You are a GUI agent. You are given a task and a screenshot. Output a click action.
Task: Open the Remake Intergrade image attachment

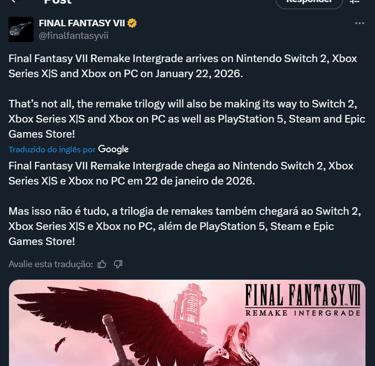(187, 323)
